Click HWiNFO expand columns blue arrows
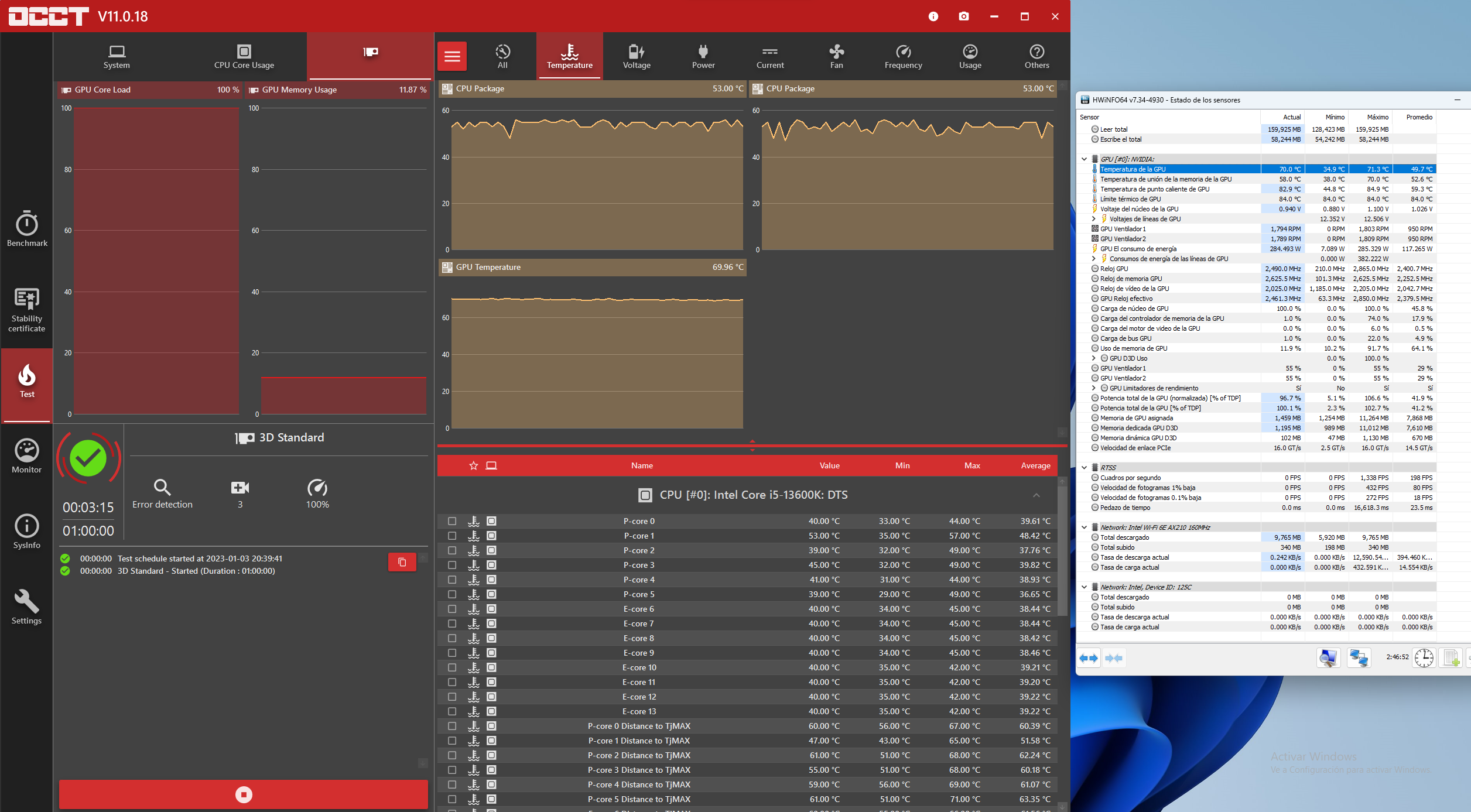 click(1089, 658)
